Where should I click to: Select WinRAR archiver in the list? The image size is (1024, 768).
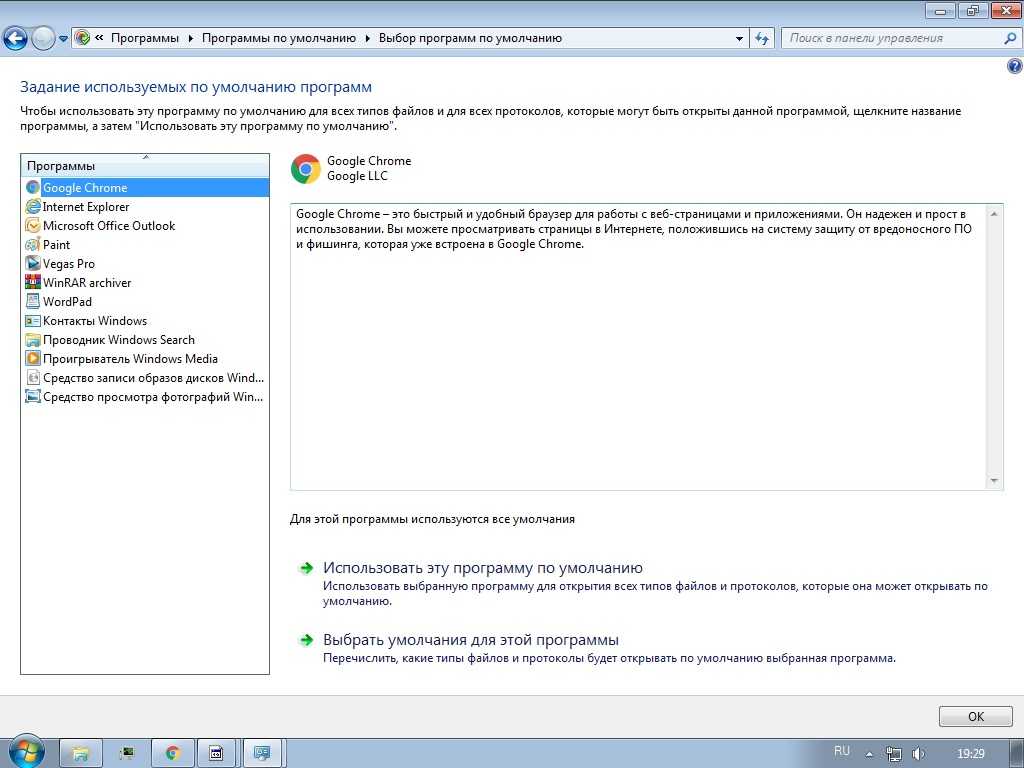[87, 283]
